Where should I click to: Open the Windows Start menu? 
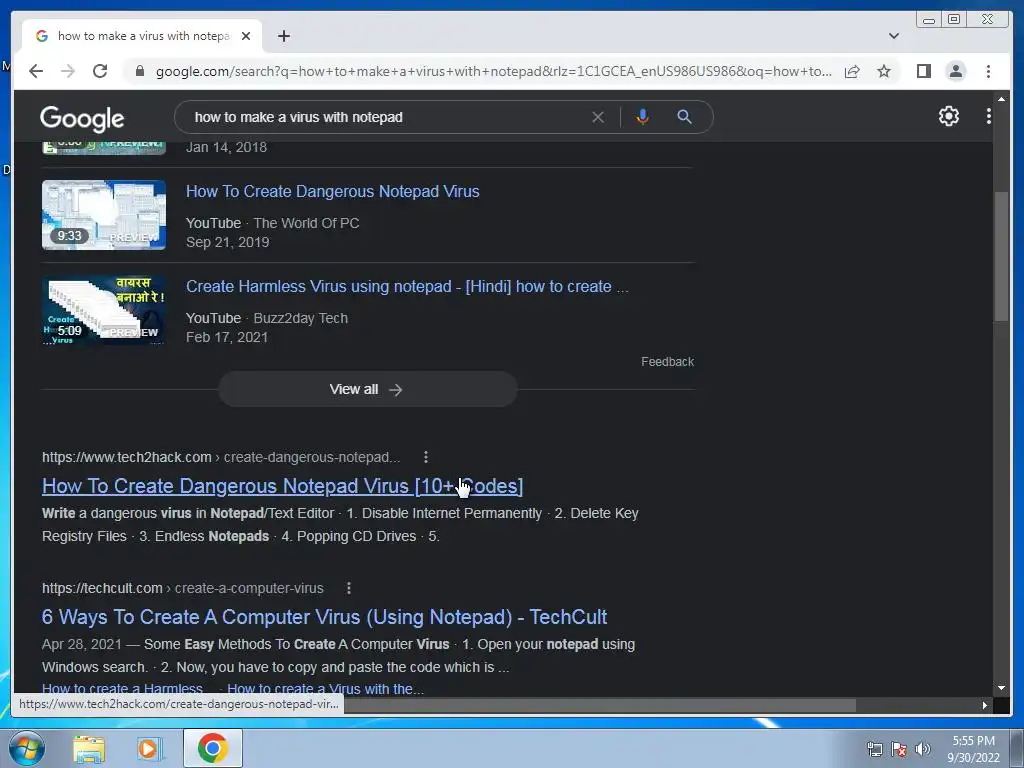(x=26, y=748)
